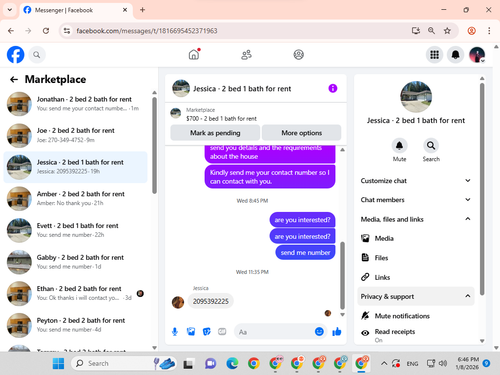Click the chat messages scrollbar thumb
Screen dimensions: 500x375
tap(342, 275)
